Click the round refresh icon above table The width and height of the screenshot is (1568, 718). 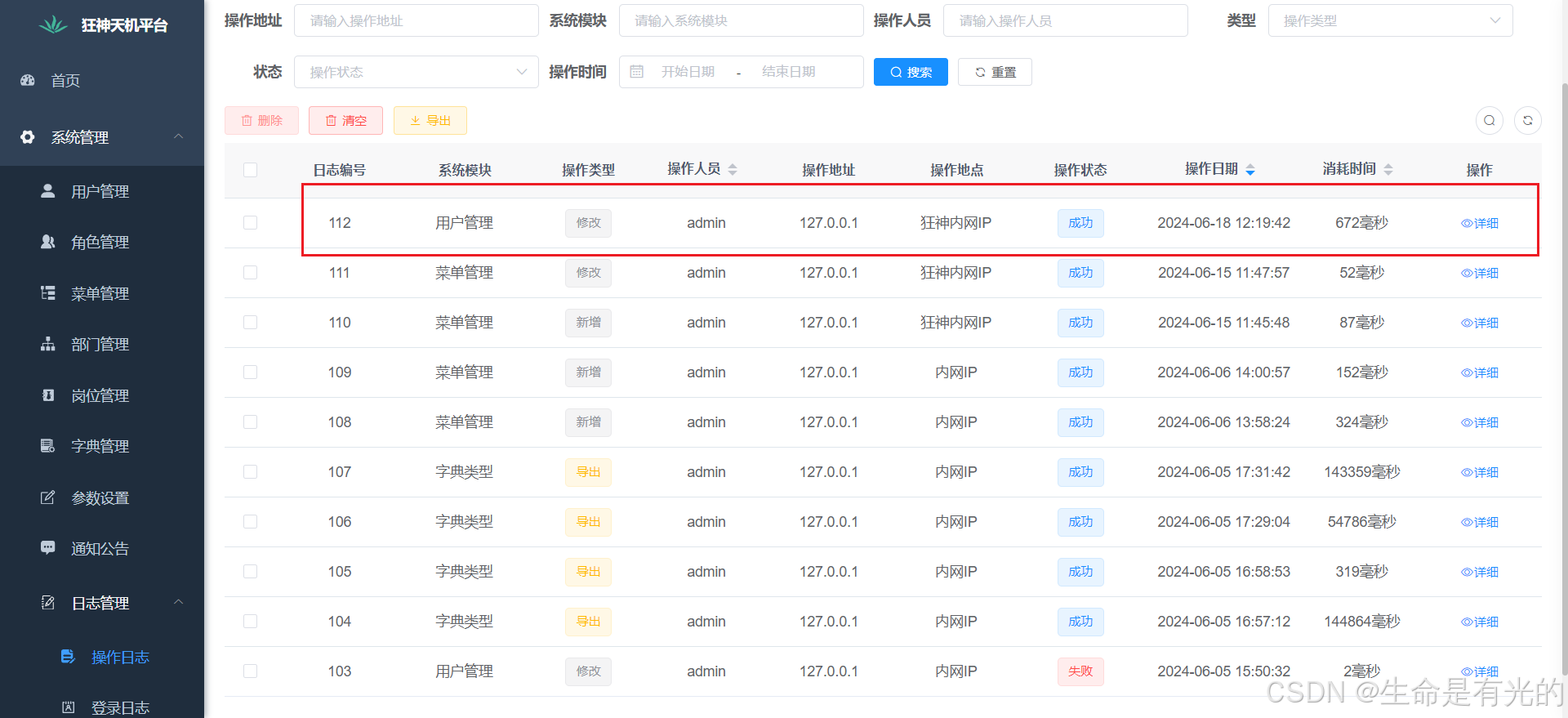pyautogui.click(x=1528, y=120)
